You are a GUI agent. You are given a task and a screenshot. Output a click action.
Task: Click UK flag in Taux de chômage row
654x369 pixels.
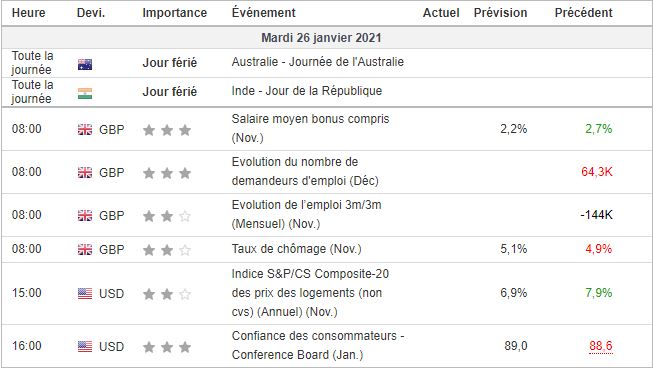85,250
